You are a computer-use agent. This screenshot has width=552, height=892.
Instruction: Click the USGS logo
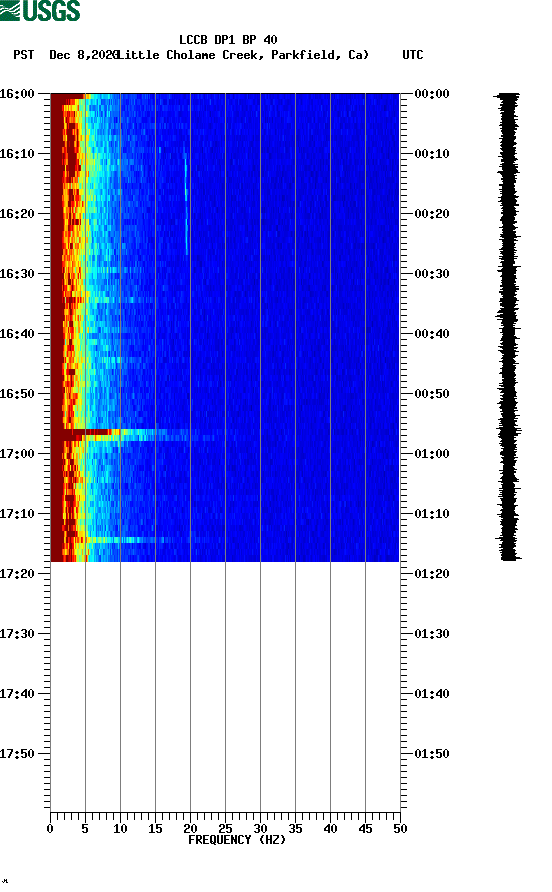pyautogui.click(x=40, y=10)
